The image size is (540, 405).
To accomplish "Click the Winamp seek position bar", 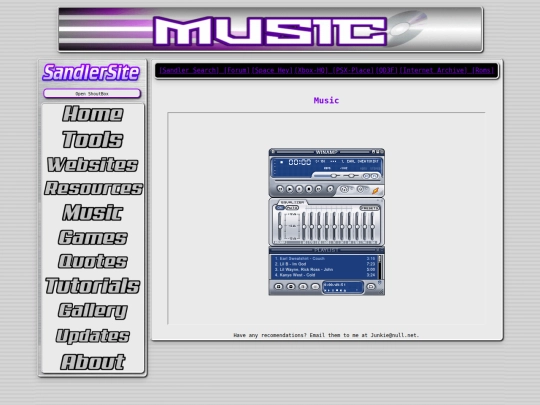I will click(x=328, y=180).
